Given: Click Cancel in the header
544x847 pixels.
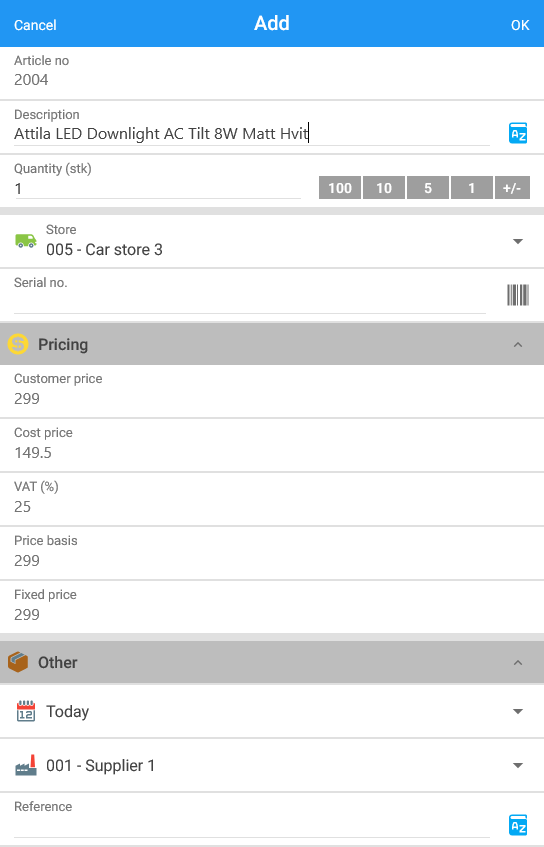Looking at the screenshot, I should 35,25.
